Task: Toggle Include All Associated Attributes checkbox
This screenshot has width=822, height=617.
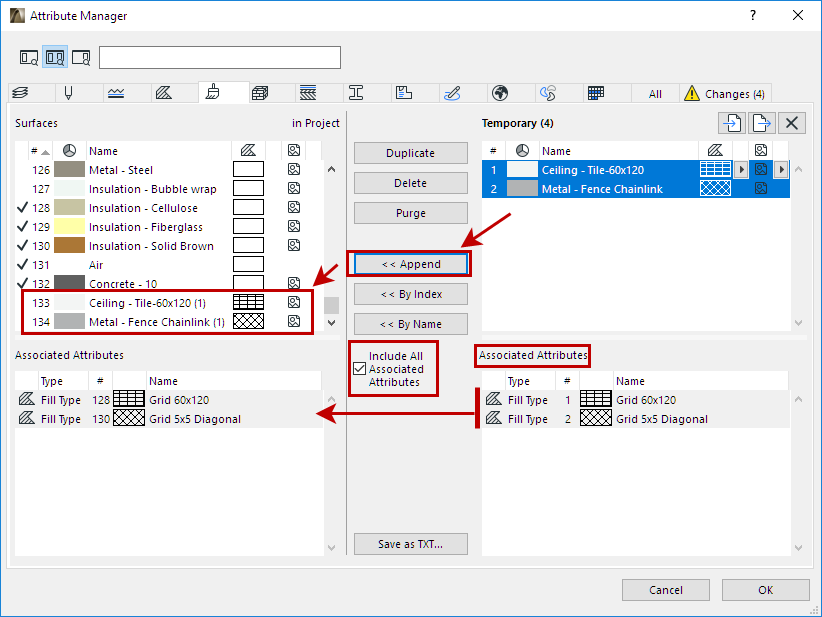Action: [x=360, y=369]
